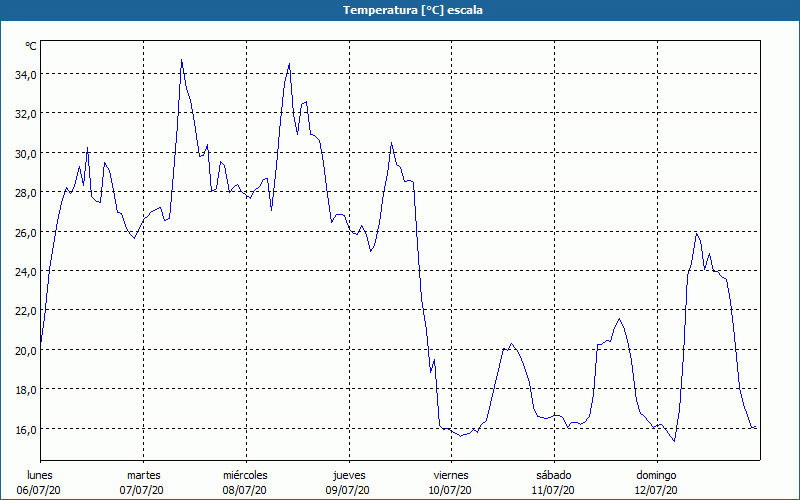This screenshot has width=800, height=500.
Task: Click the 'martes' day label
Action: [144, 475]
